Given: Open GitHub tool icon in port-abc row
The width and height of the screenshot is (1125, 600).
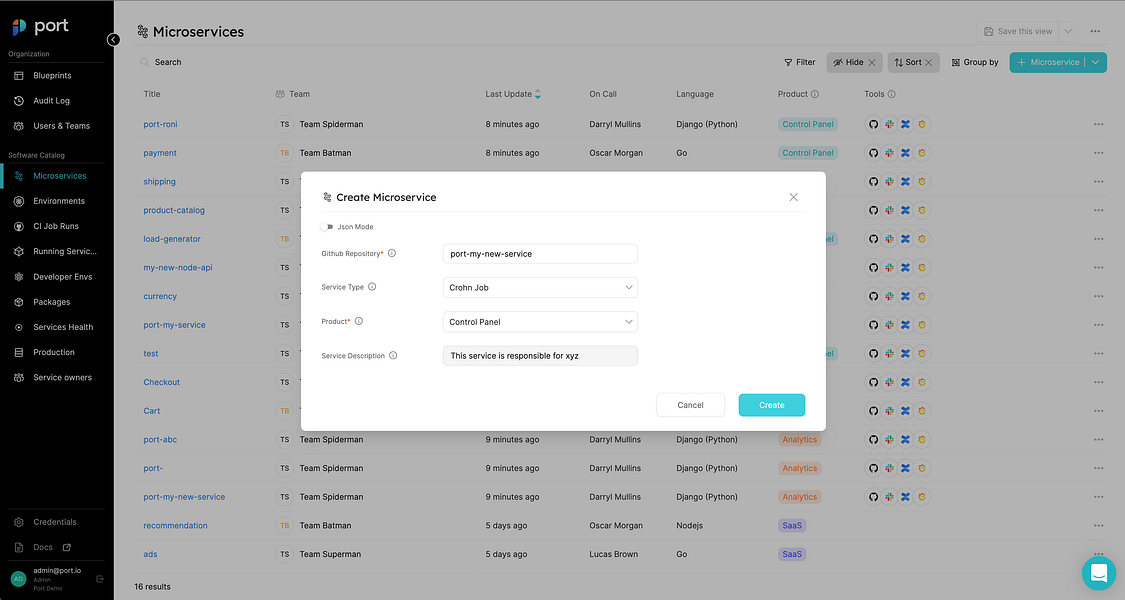Looking at the screenshot, I should point(873,439).
